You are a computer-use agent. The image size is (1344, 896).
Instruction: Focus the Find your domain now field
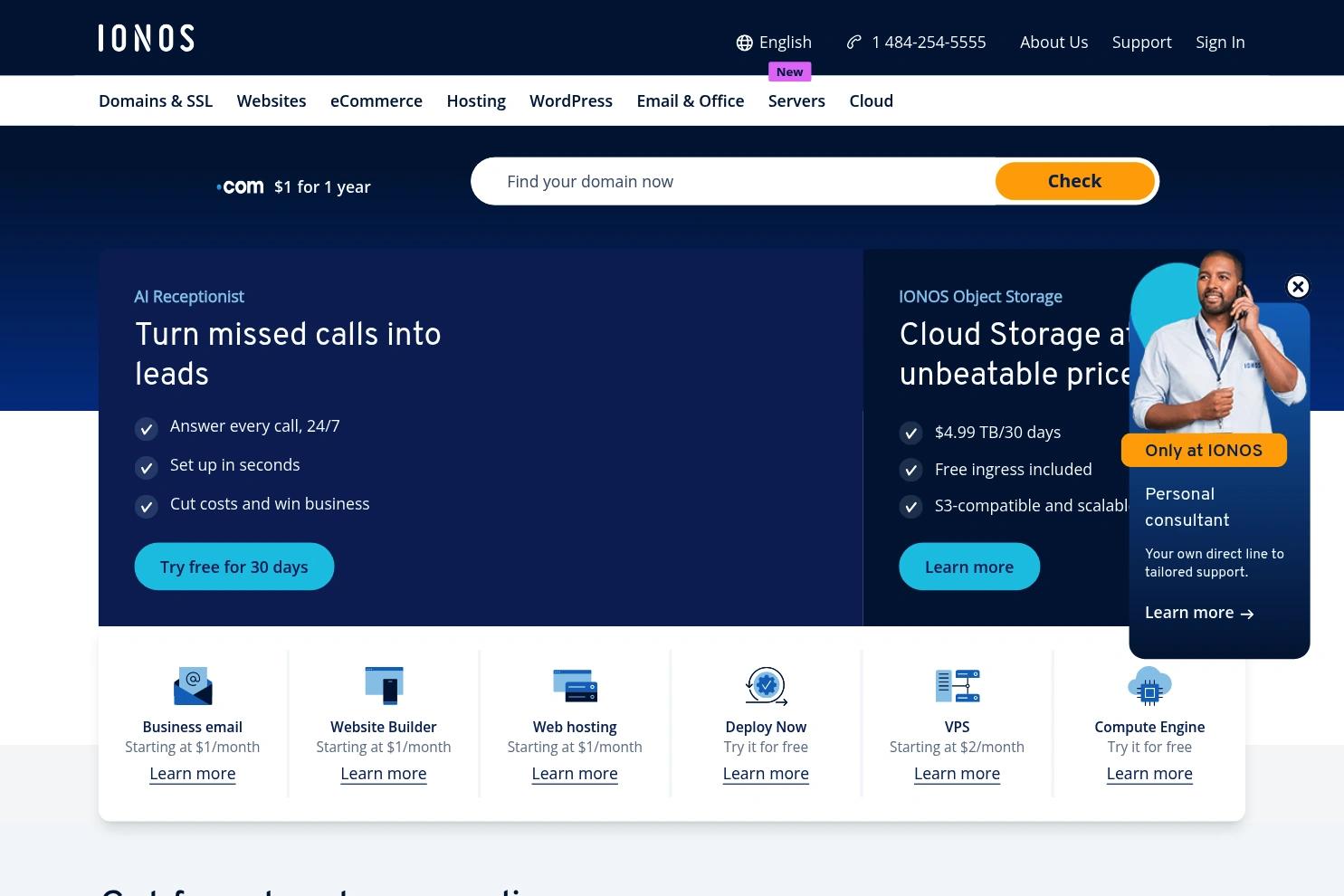click(x=733, y=181)
